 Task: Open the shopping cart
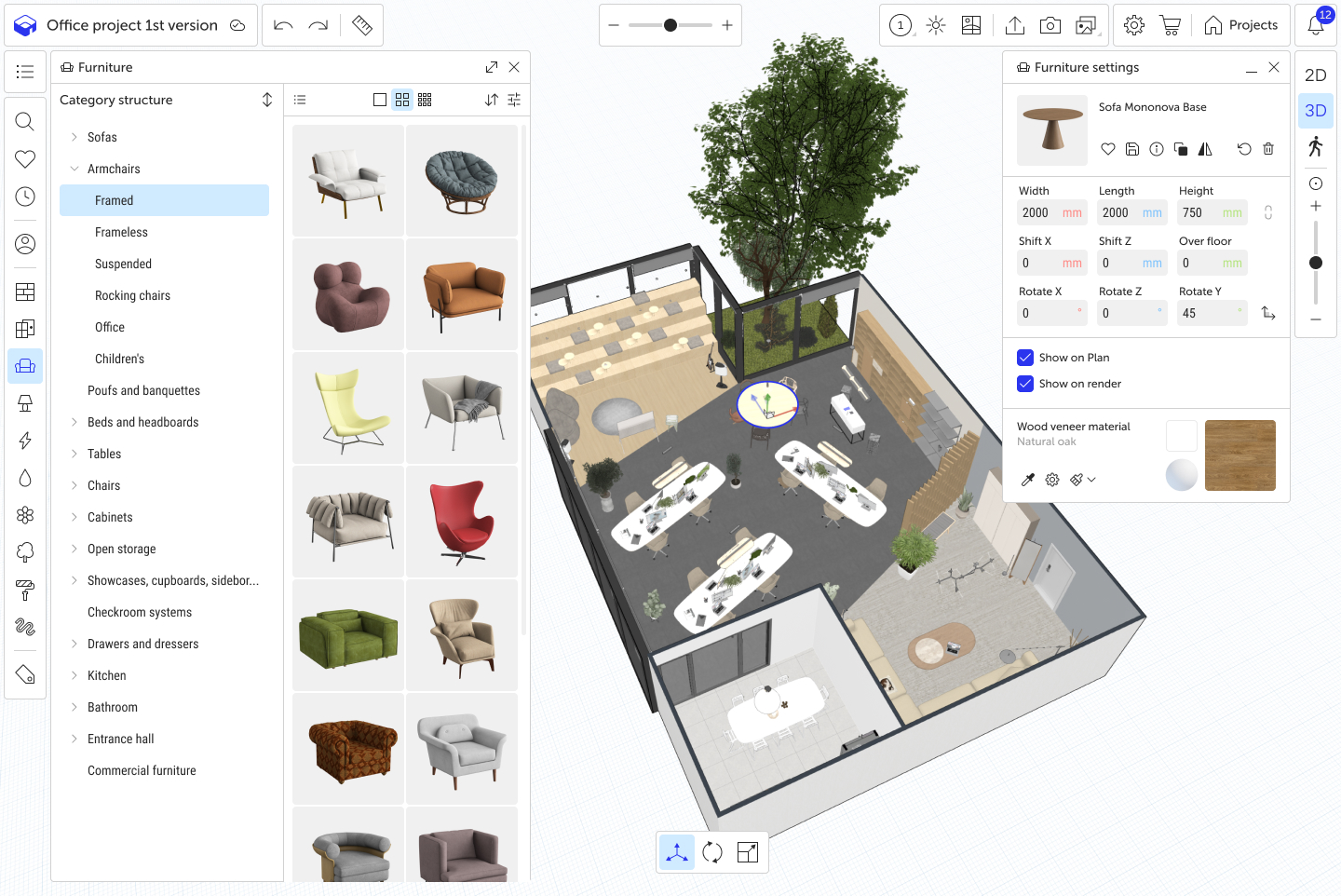tap(1170, 25)
